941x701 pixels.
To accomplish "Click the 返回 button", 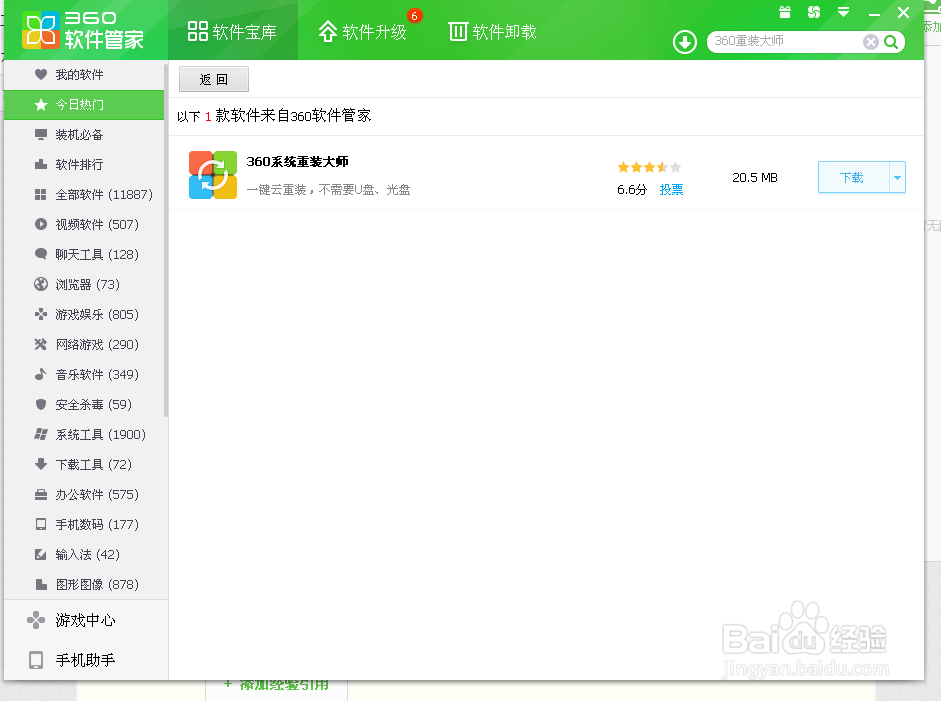I will tap(214, 79).
